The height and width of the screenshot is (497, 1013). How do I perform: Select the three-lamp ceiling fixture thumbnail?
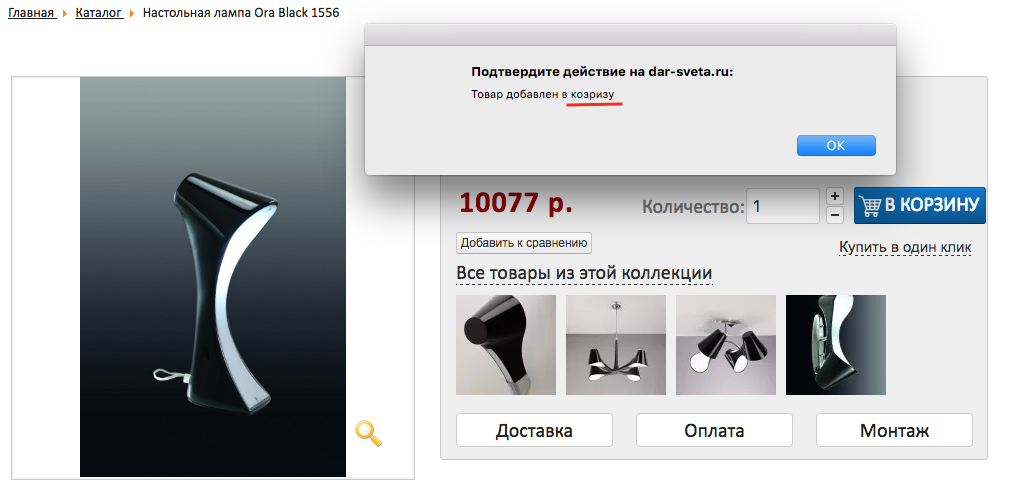pyautogui.click(x=726, y=345)
